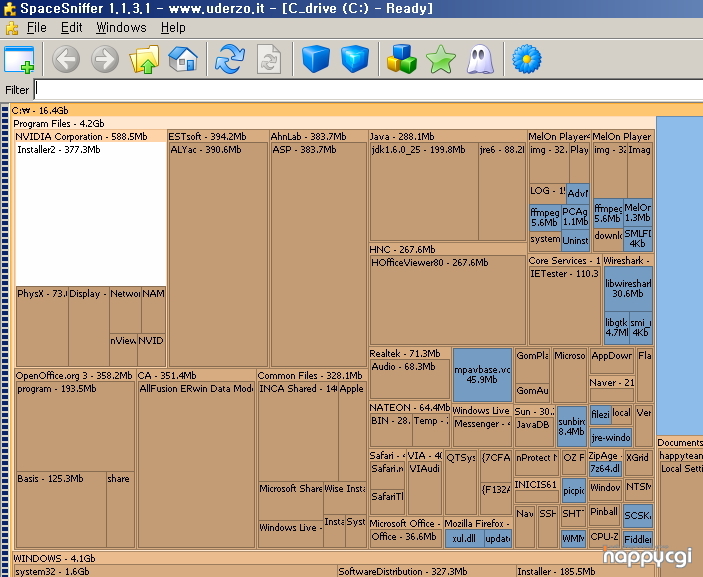The image size is (703, 577).
Task: Select the PhysX folder block
Action: point(42,326)
